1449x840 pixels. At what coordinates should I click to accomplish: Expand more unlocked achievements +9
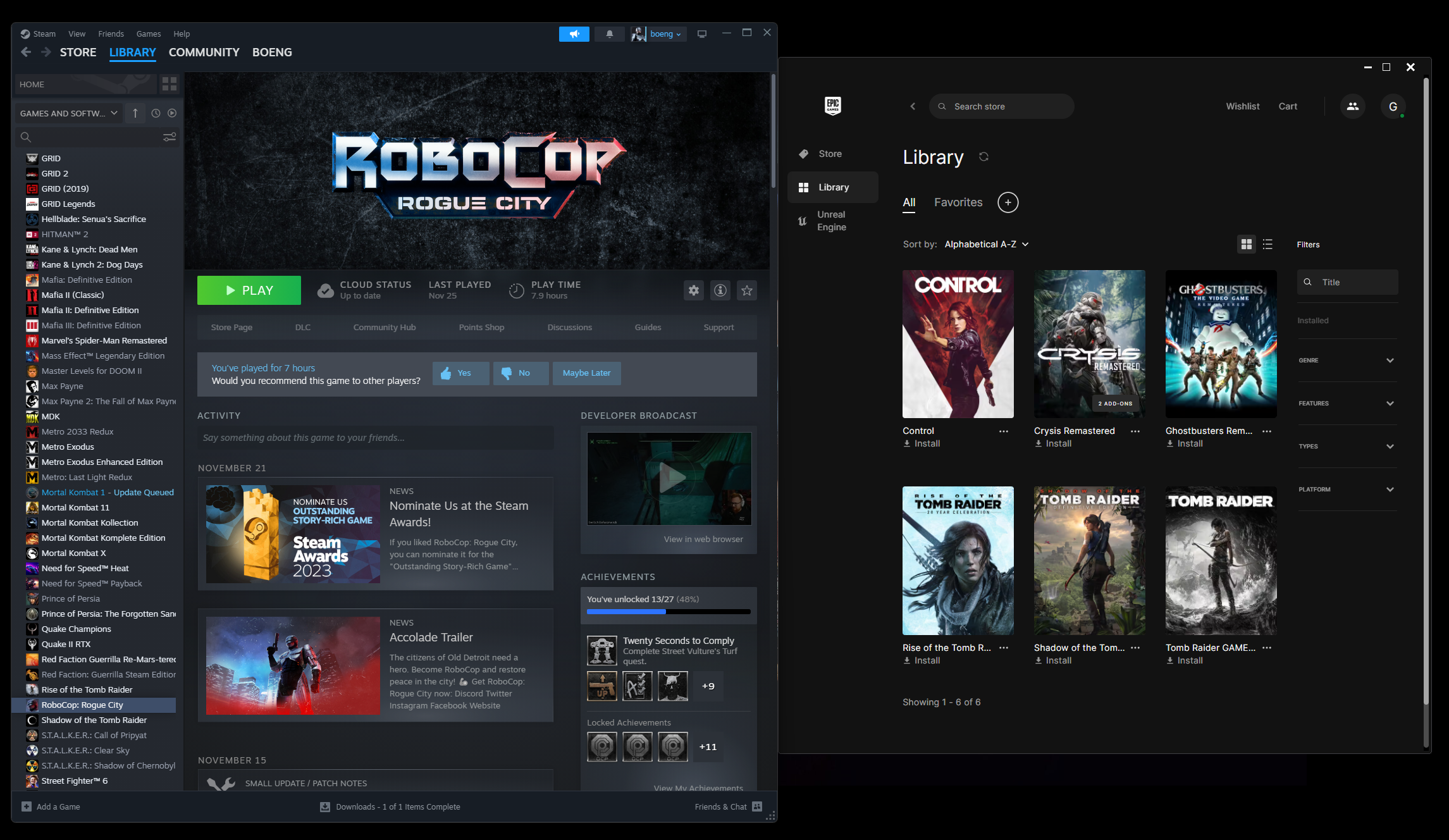(708, 686)
